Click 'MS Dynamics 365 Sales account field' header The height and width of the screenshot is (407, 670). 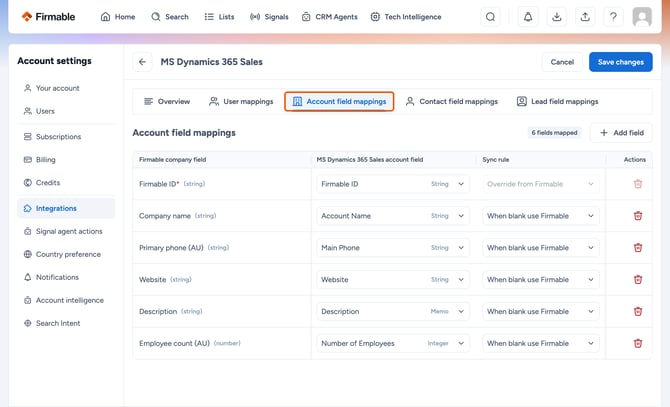click(x=370, y=159)
